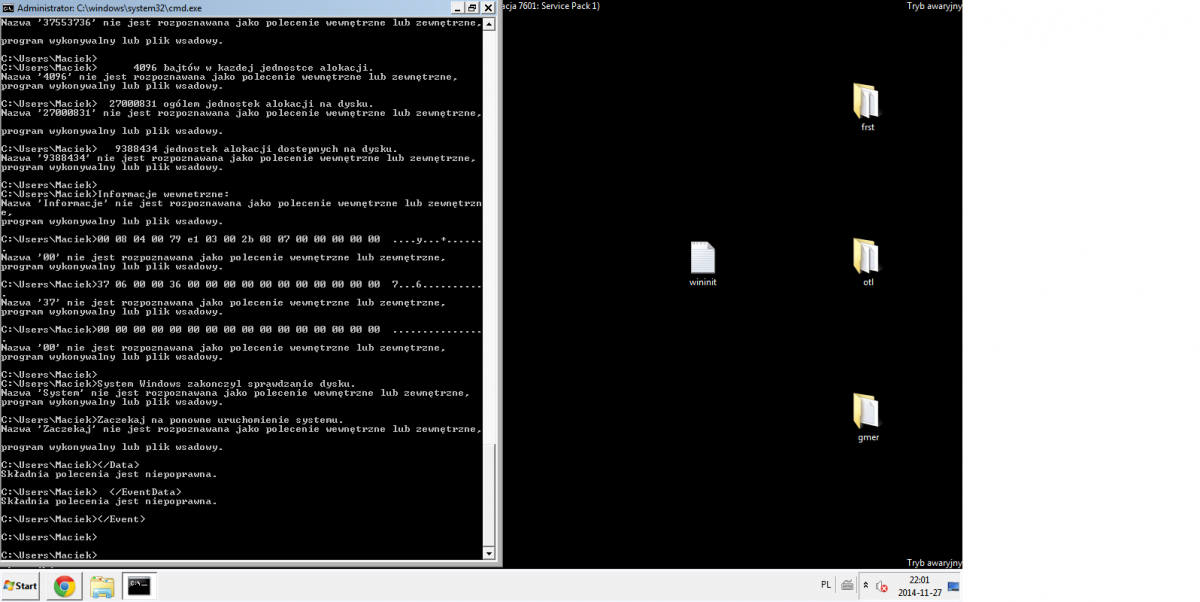Viewport: 1200px width, 602px height.
Task: Open the PL language indicator
Action: click(x=825, y=585)
